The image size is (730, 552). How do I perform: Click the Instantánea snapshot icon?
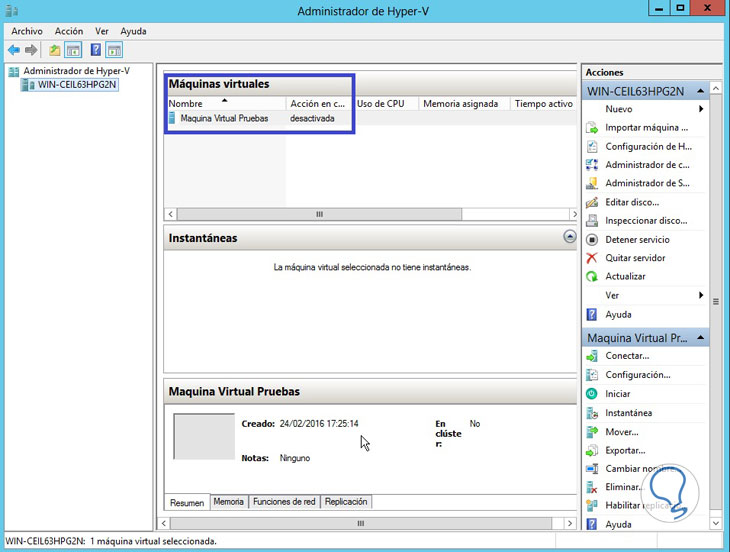592,413
